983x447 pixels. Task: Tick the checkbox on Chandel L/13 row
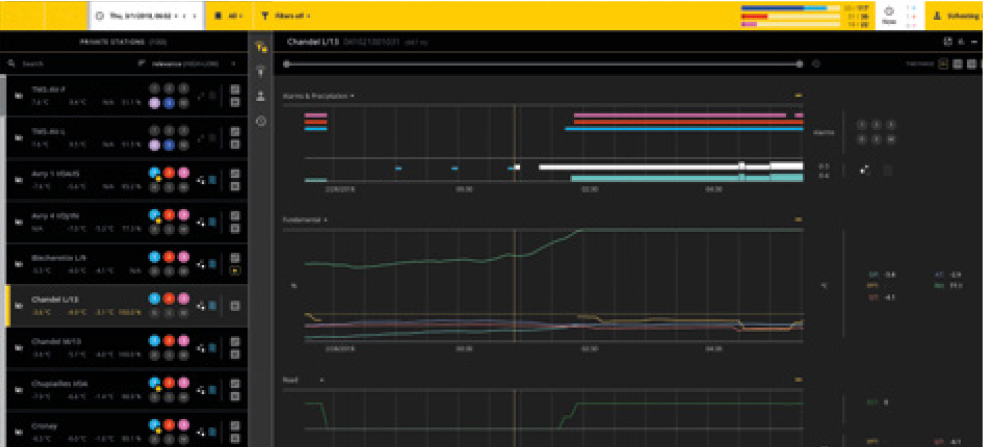pos(235,306)
